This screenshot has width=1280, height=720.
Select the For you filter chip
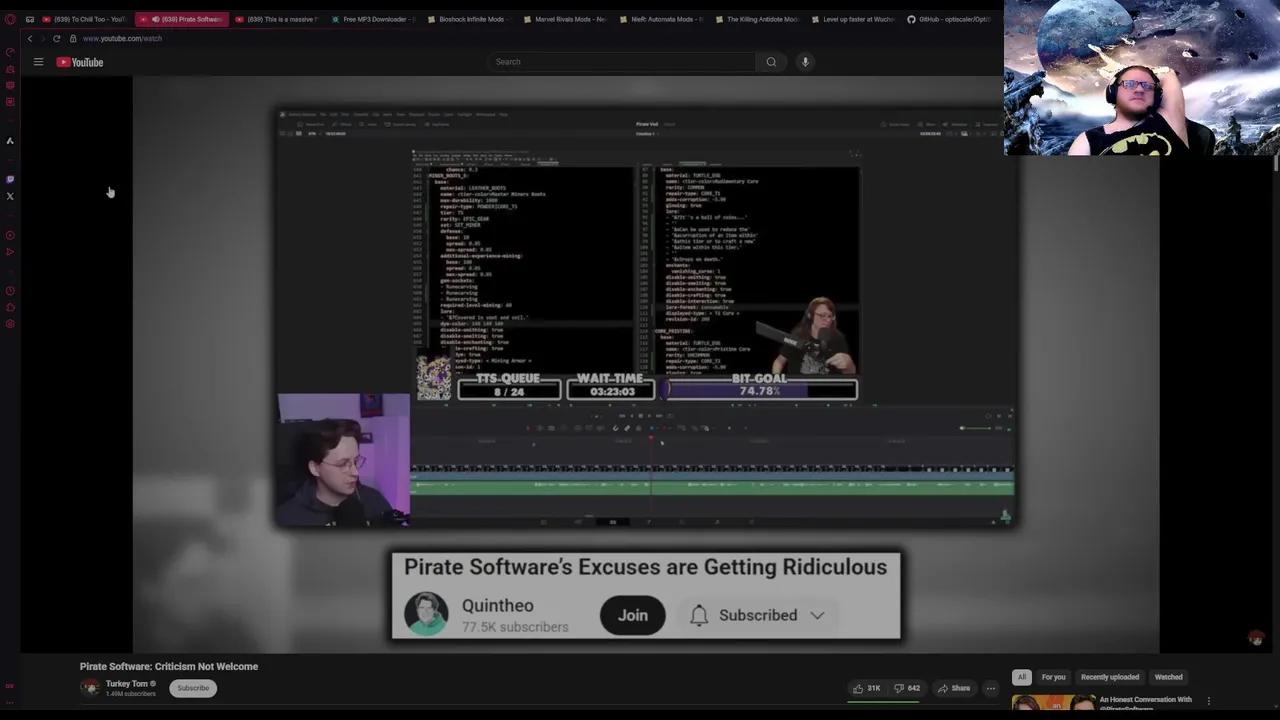[x=1053, y=677]
